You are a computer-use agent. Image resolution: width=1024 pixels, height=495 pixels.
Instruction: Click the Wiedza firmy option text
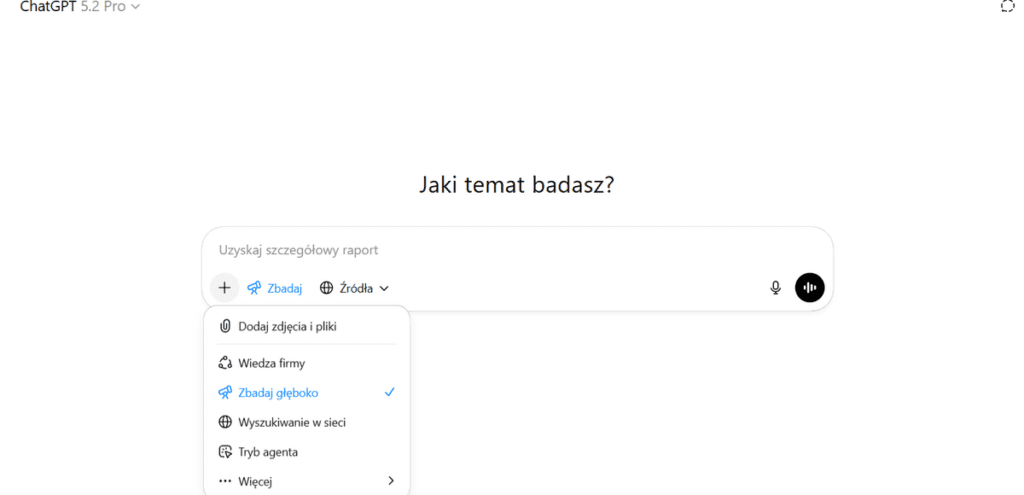271,363
